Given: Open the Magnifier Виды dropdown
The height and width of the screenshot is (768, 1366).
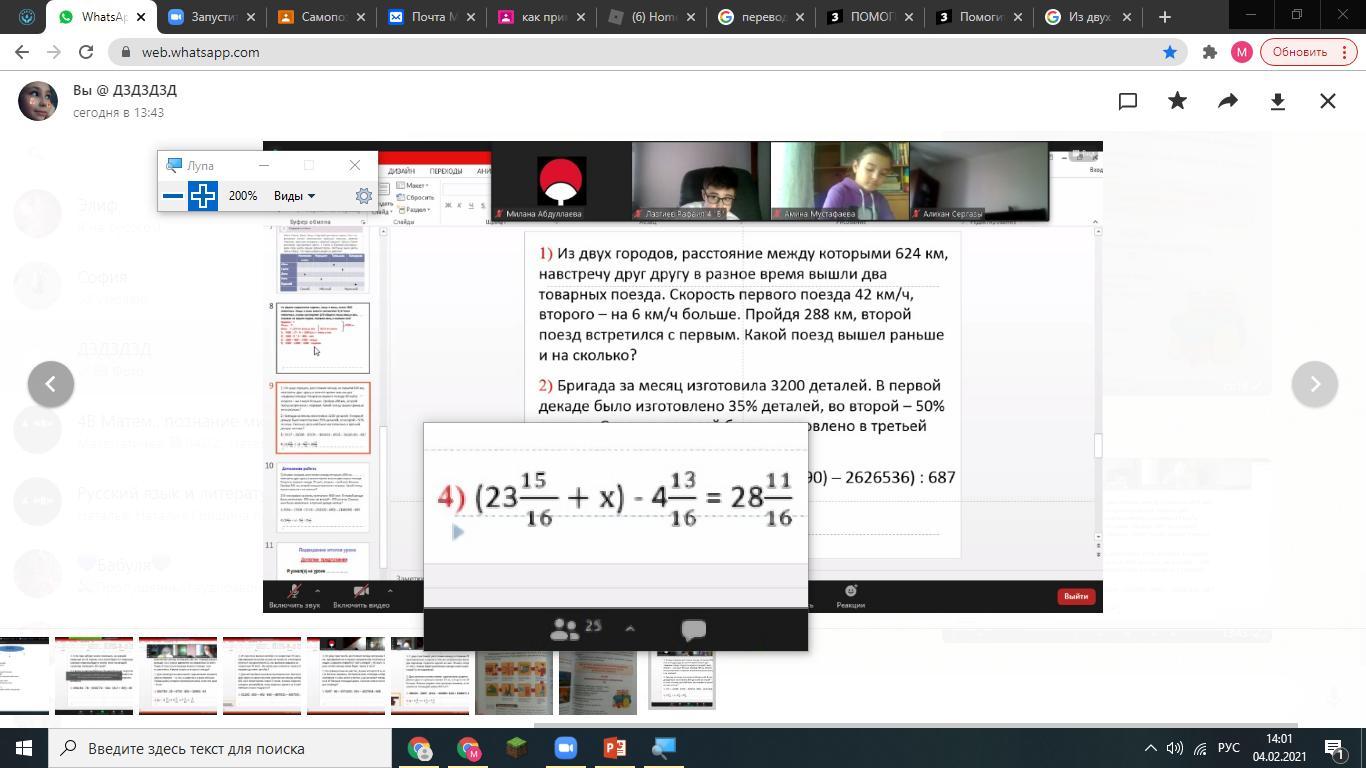Looking at the screenshot, I should [x=294, y=196].
